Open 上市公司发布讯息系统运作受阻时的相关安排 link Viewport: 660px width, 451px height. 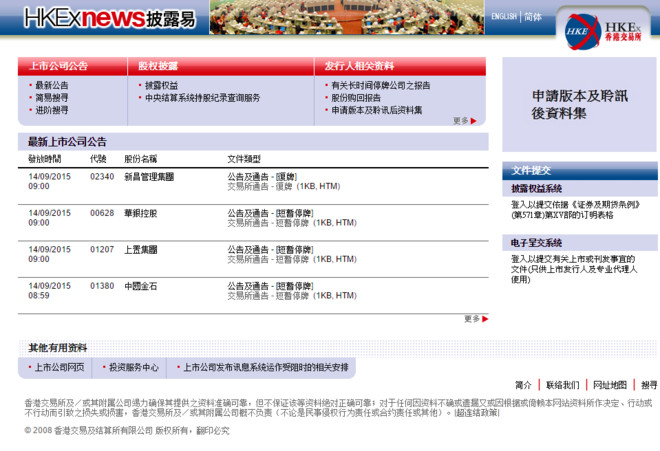pos(266,367)
